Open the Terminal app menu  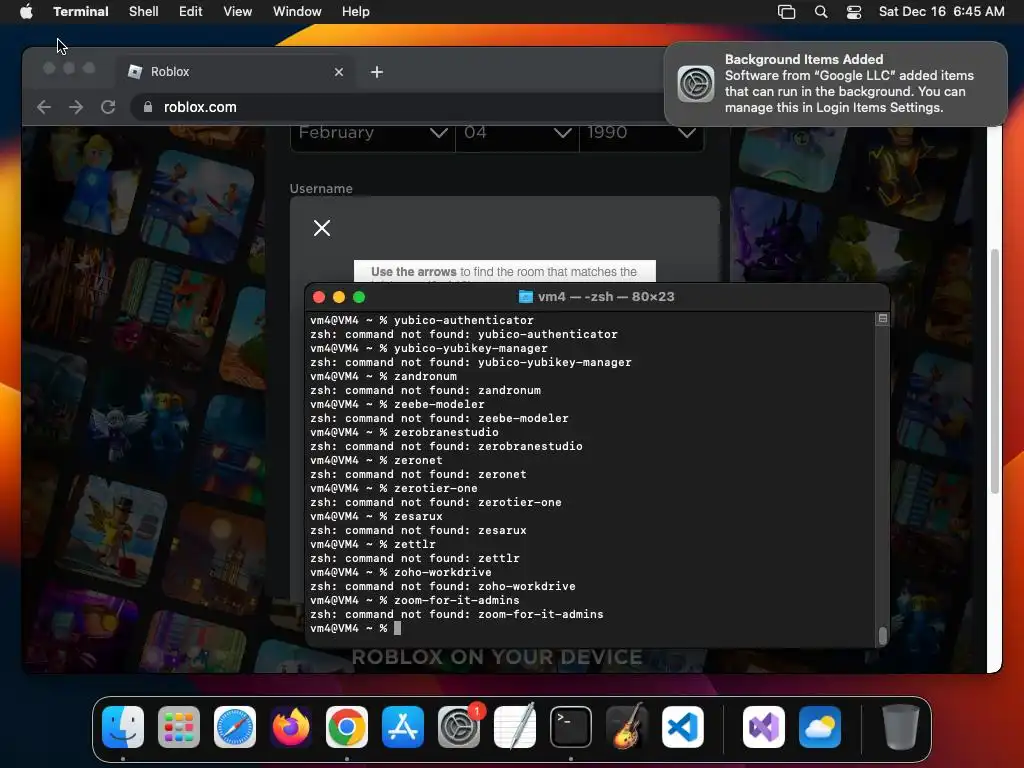80,11
